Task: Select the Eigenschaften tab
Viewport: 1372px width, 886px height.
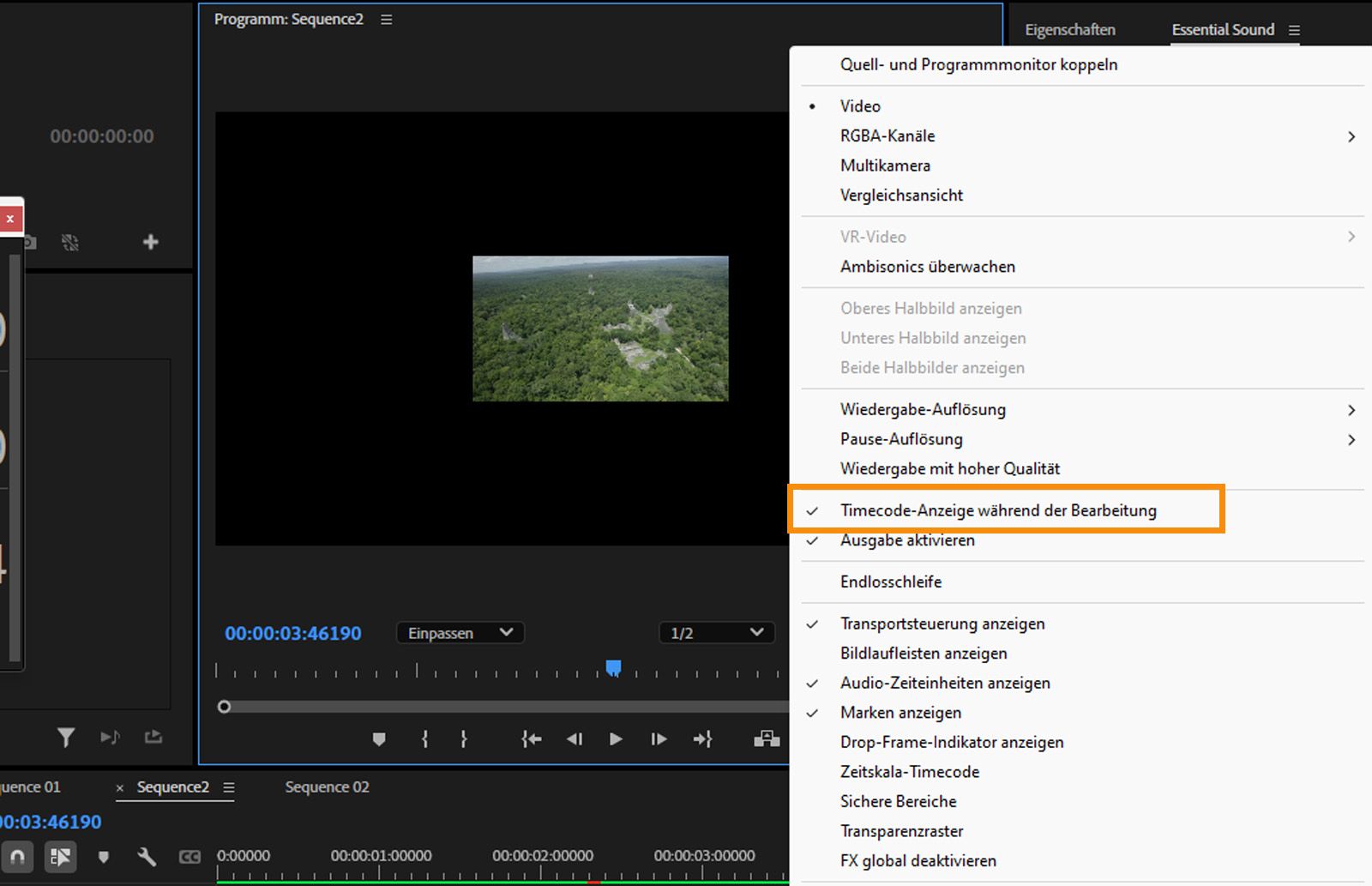Action: point(1070,29)
